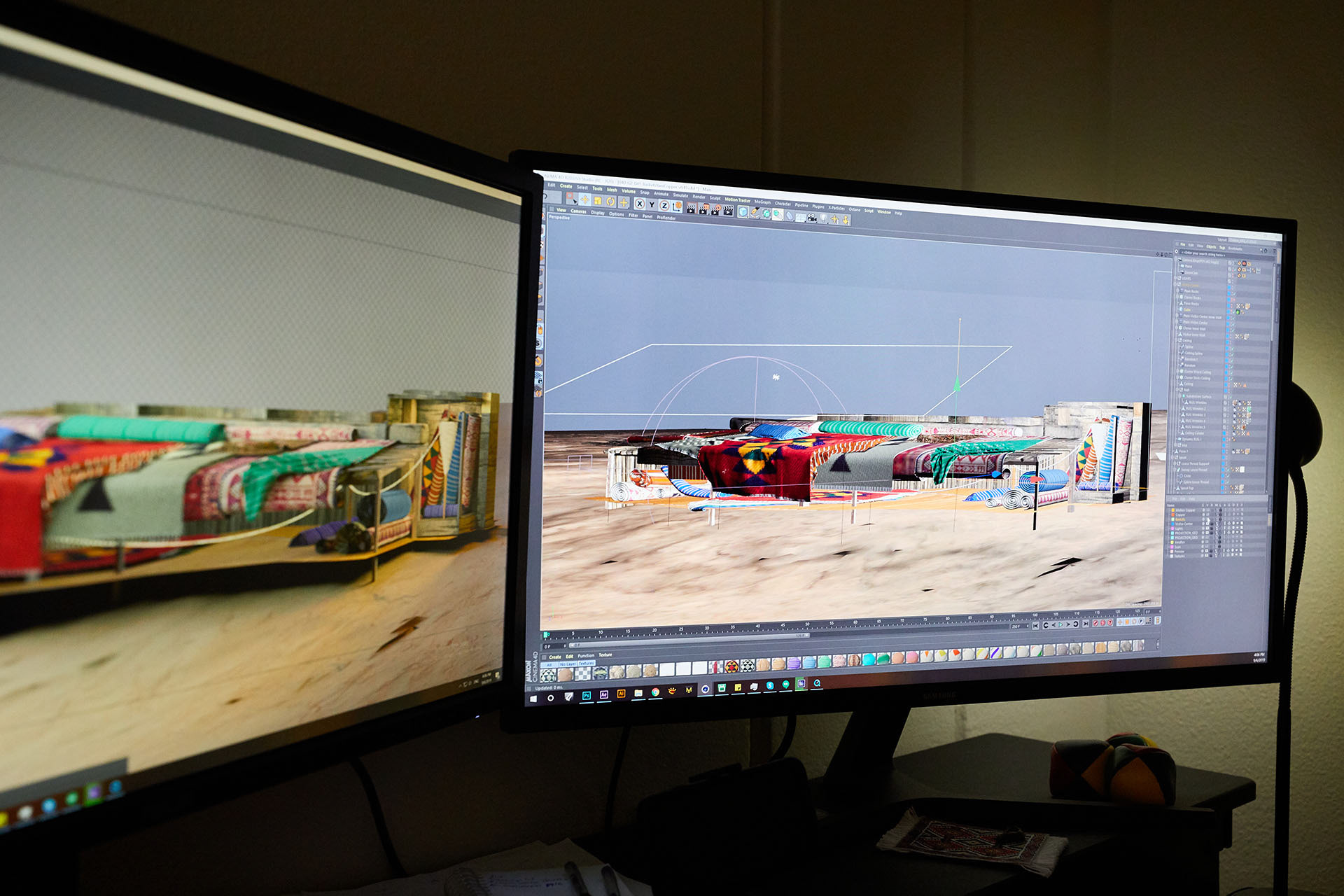This screenshot has height=896, width=1344.
Task: Click Go to End of animation button
Action: [x=1086, y=624]
